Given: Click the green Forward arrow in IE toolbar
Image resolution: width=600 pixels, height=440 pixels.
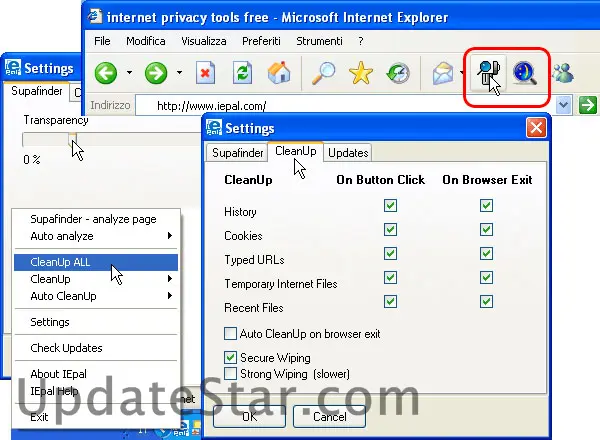Looking at the screenshot, I should pyautogui.click(x=156, y=73).
